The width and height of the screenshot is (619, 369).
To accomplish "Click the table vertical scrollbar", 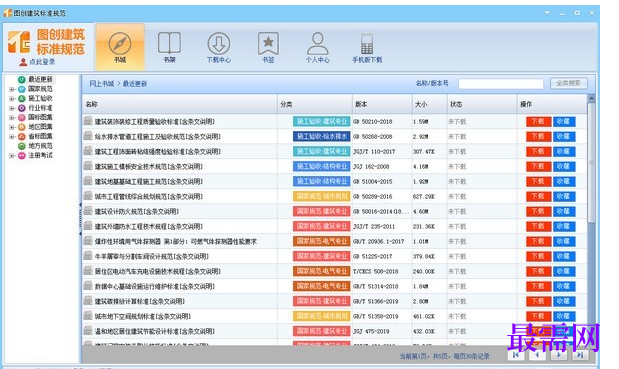I will tap(591, 163).
